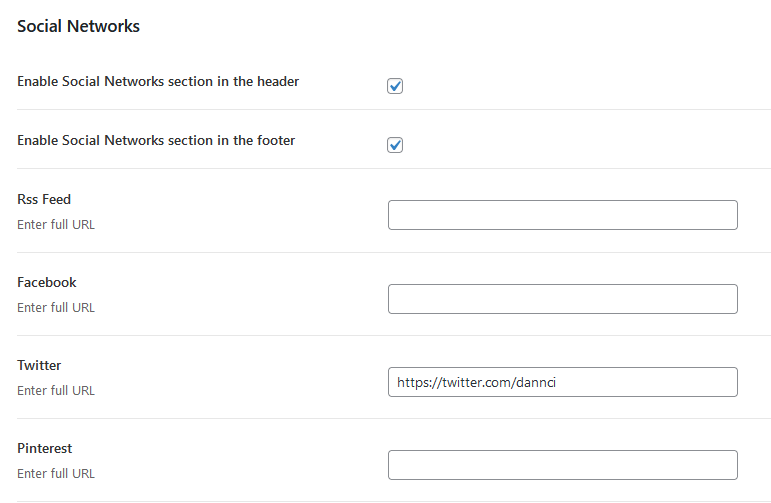Screen dimensions: 771x503
Task: Click into the Facebook URL text box
Action: [562, 298]
